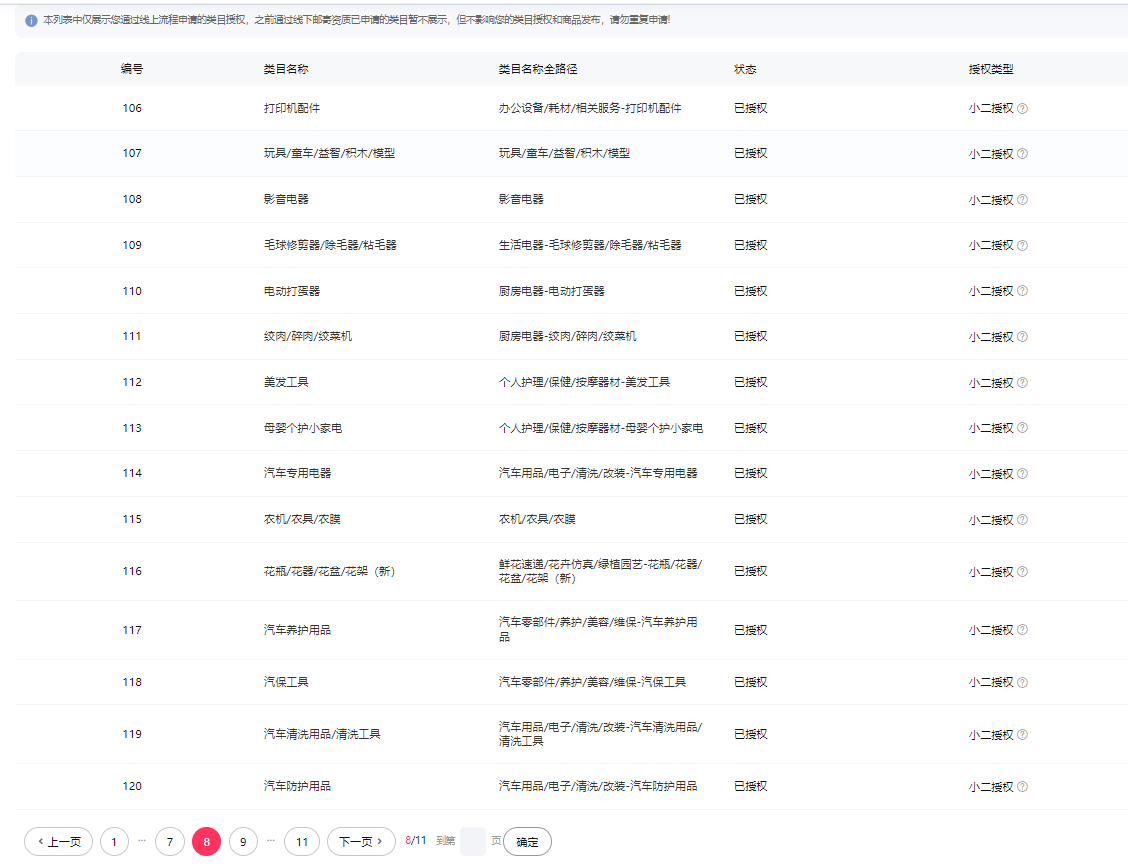
Task: Open page 7 in pagination
Action: (x=170, y=842)
